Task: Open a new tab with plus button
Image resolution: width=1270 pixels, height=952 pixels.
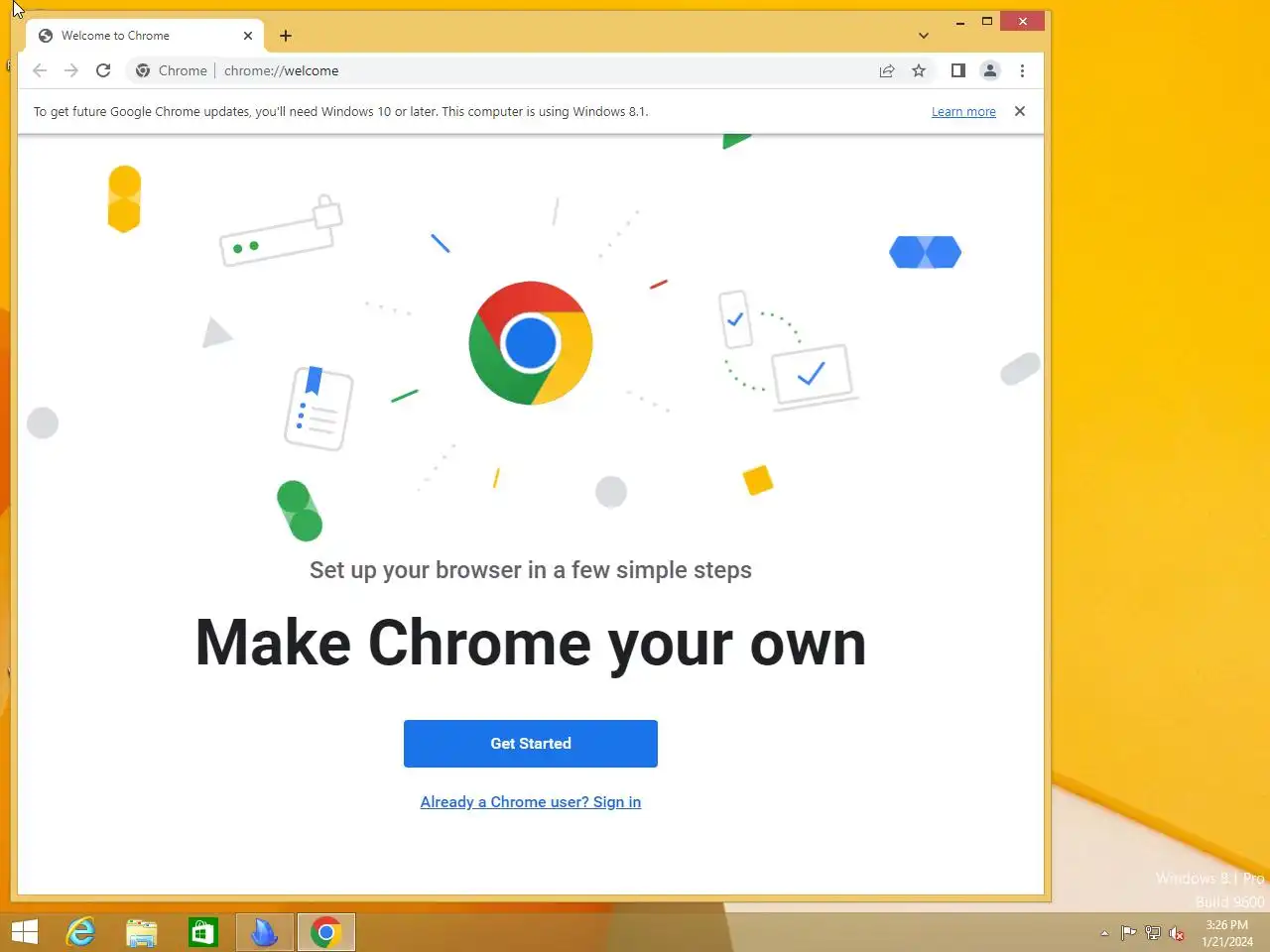Action: [x=286, y=36]
